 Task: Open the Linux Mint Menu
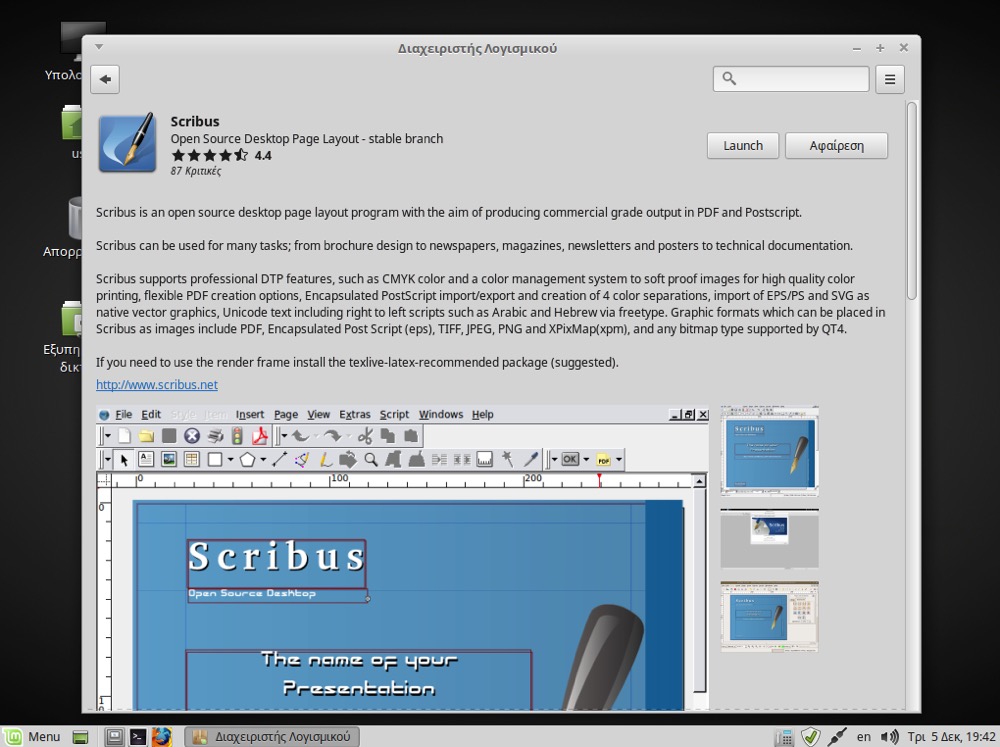32,736
